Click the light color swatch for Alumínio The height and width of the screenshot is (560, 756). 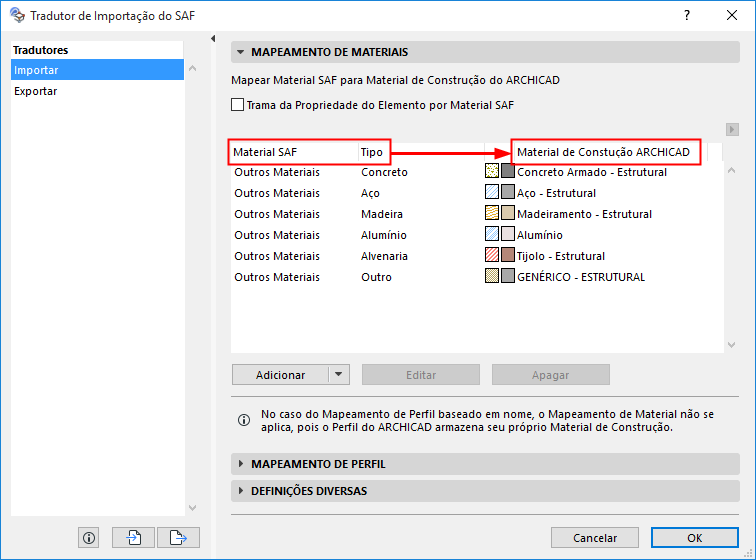pyautogui.click(x=508, y=234)
